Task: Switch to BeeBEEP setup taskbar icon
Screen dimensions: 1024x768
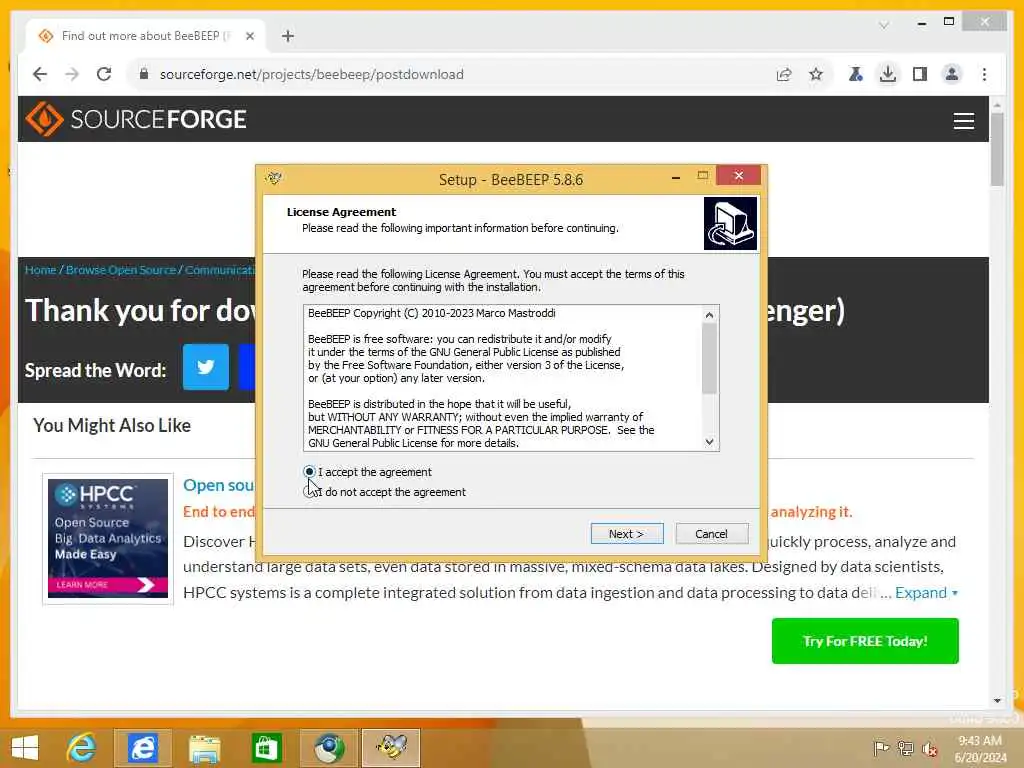Action: point(391,748)
